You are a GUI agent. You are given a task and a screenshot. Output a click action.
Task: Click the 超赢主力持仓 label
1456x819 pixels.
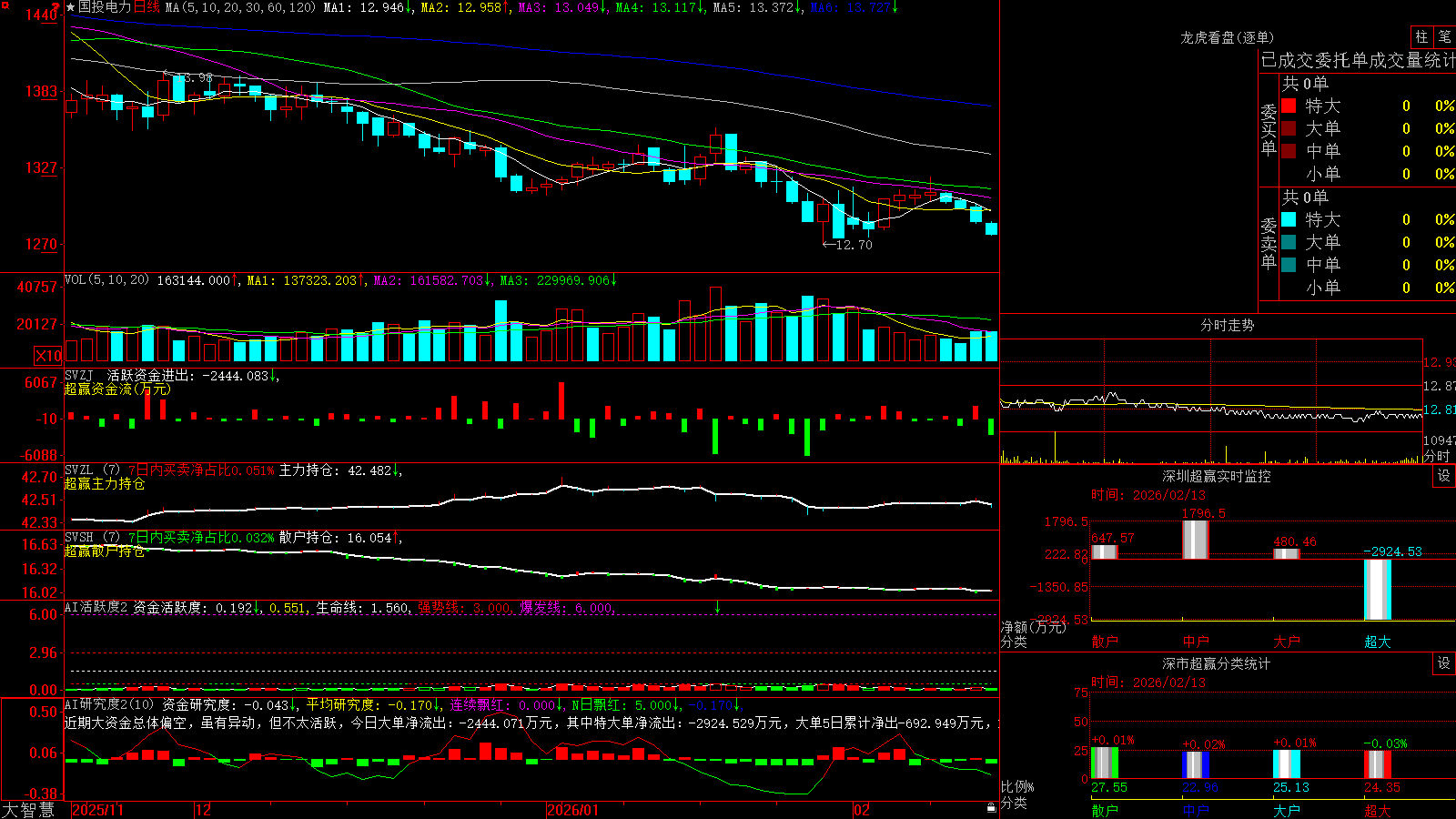click(x=105, y=483)
